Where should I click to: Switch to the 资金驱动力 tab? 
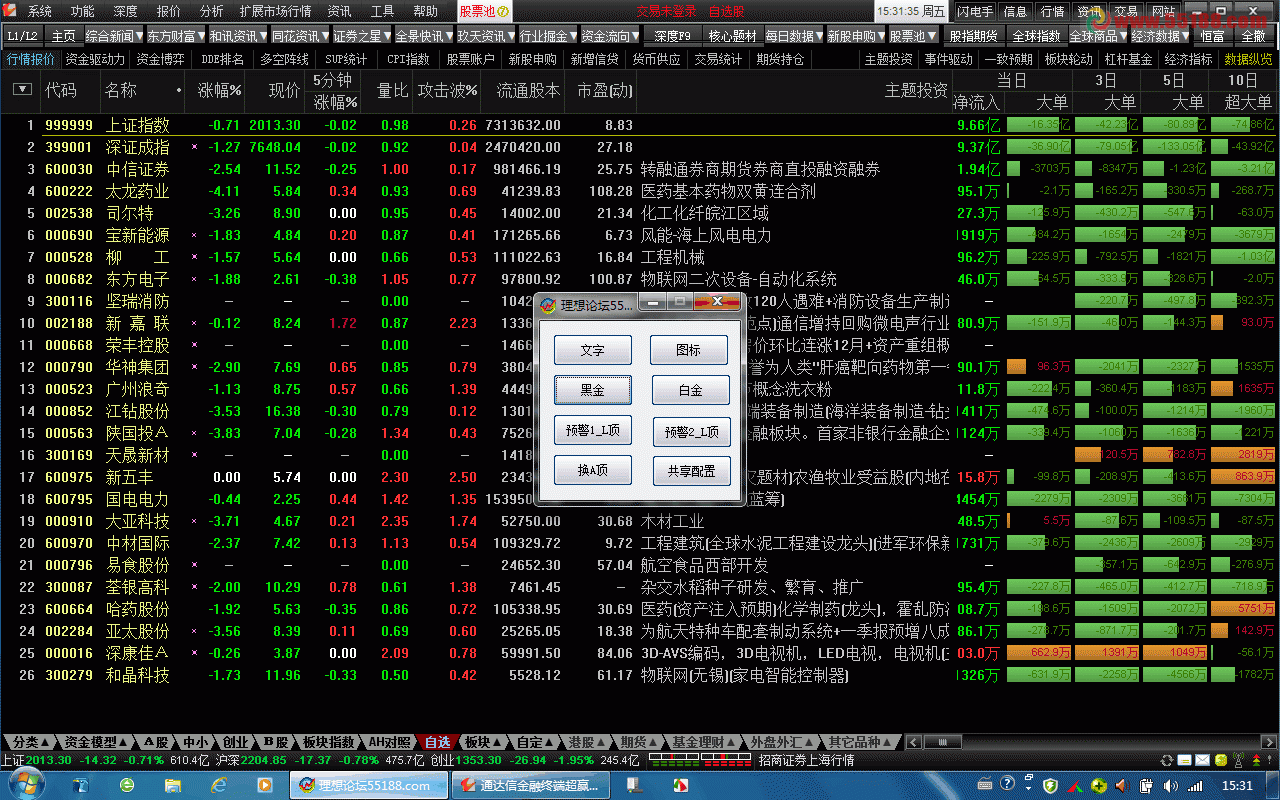coord(95,59)
